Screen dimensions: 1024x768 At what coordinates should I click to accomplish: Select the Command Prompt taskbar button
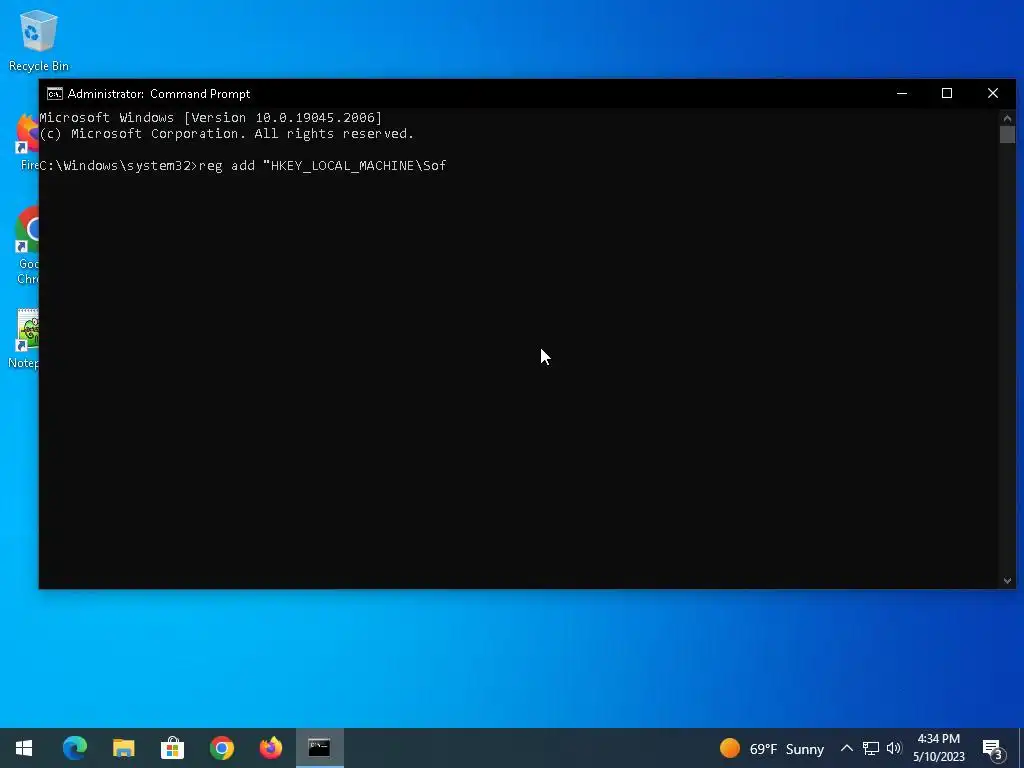point(319,748)
